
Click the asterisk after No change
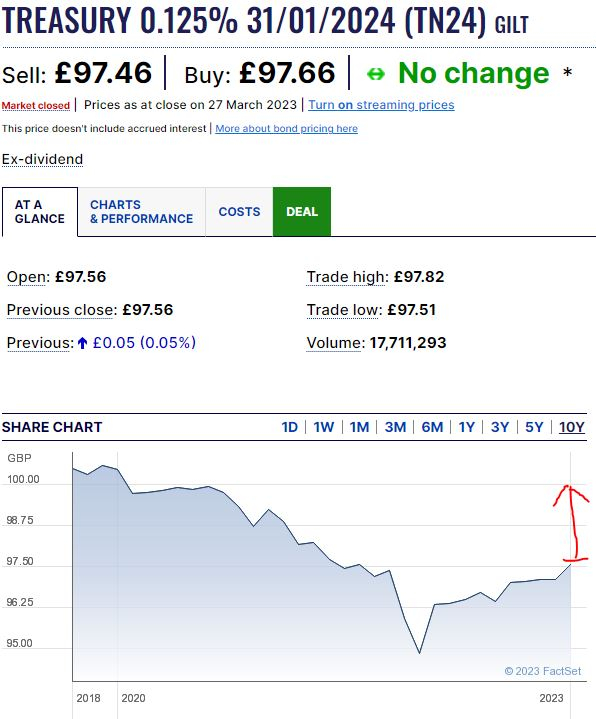click(x=568, y=72)
